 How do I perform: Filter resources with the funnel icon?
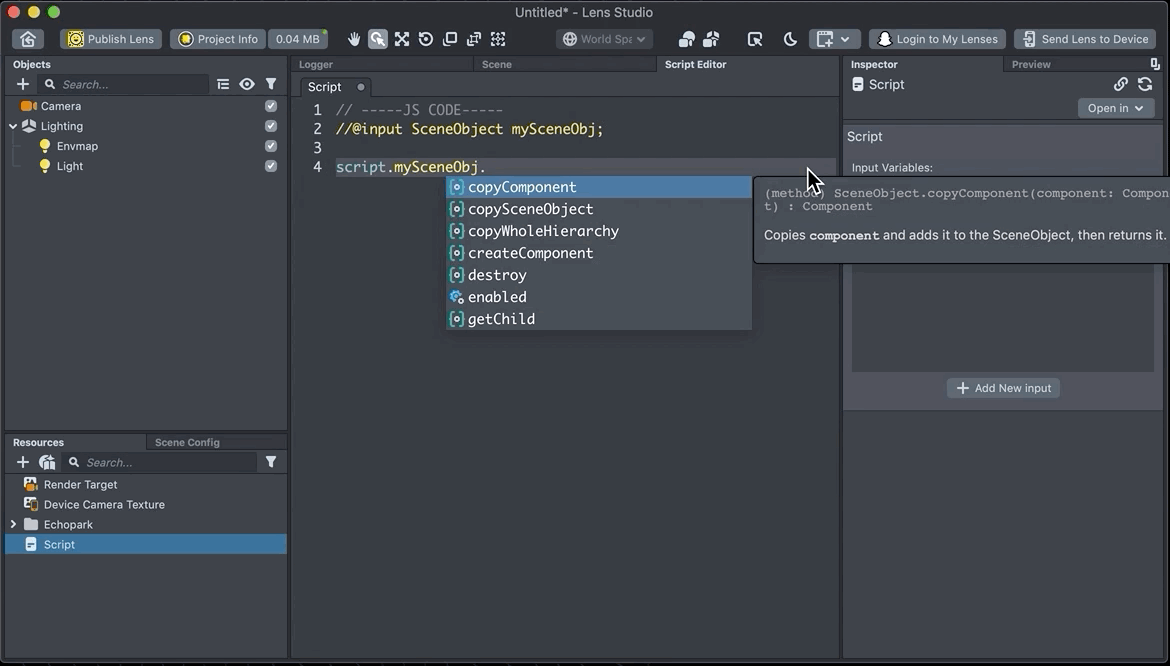click(271, 462)
